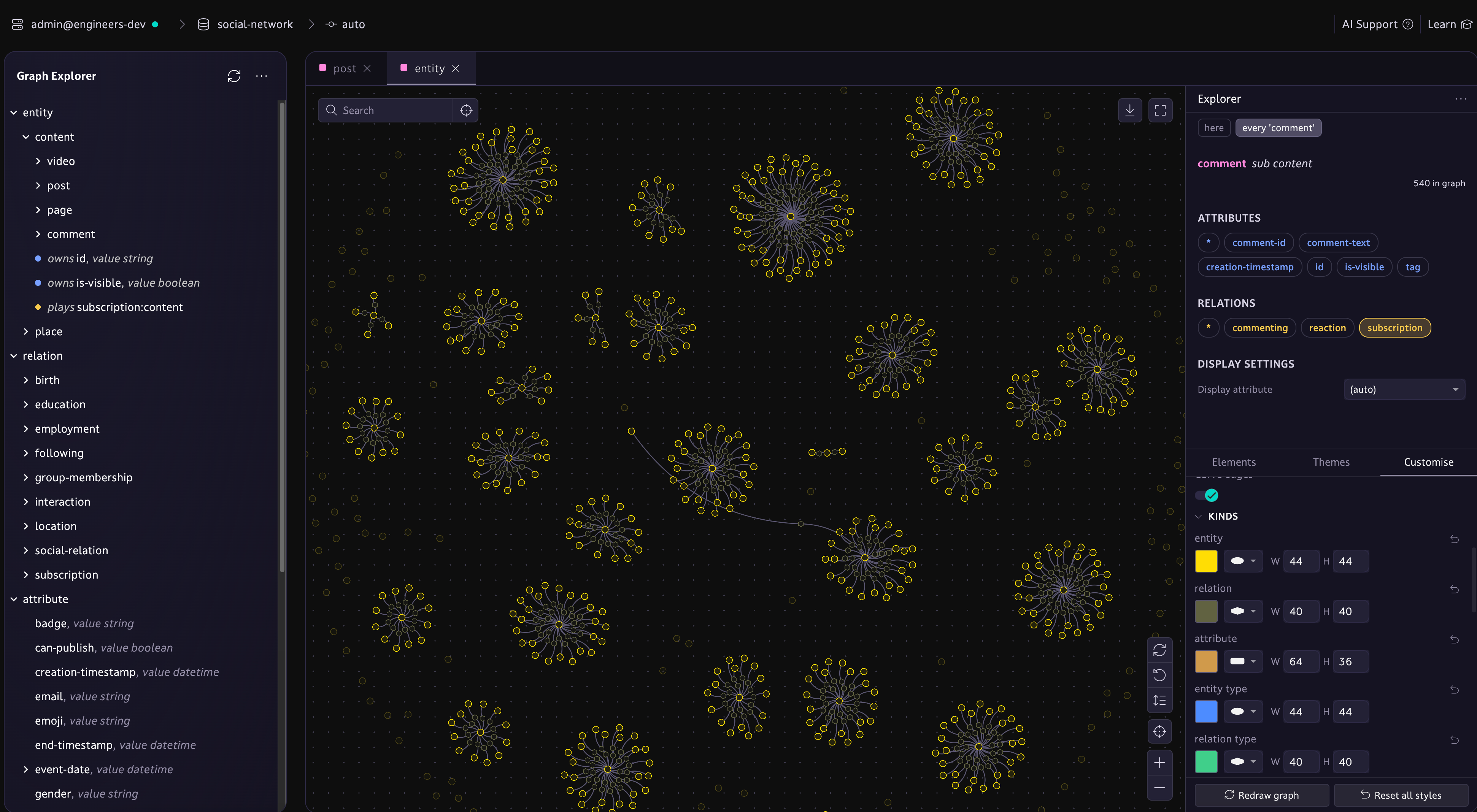
Task: Open Explorer panel more options
Action: [x=1460, y=99]
